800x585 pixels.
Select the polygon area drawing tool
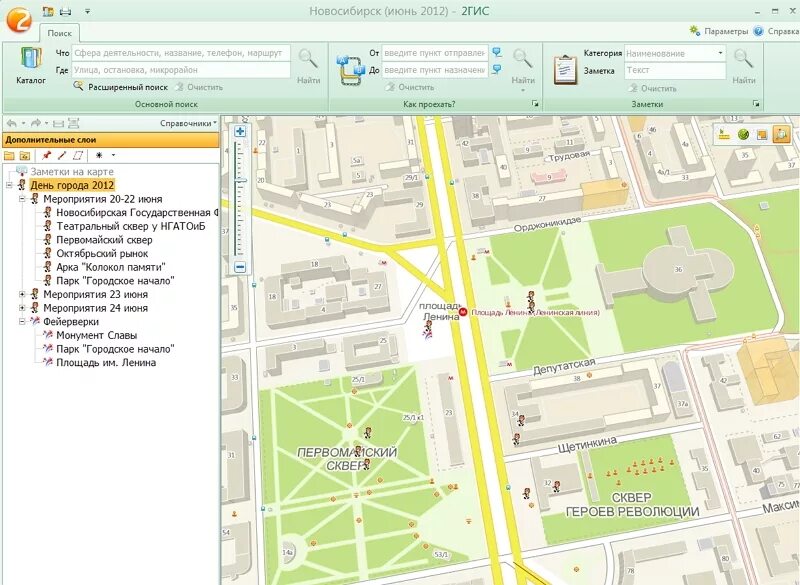click(x=78, y=155)
